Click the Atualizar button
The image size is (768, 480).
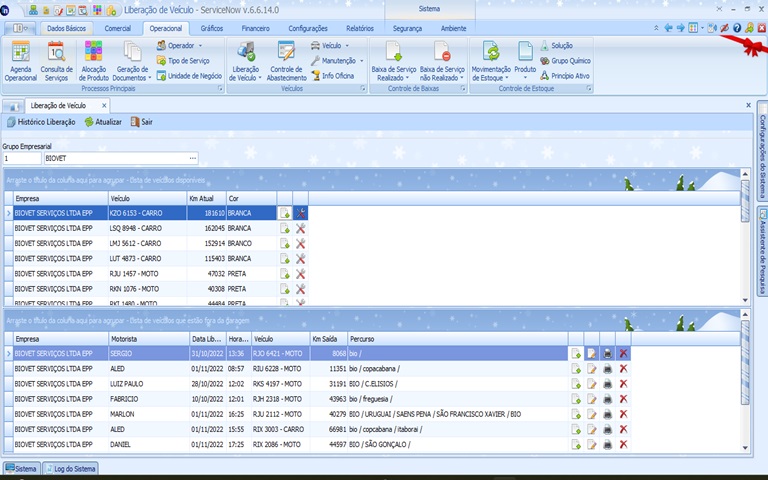coord(103,122)
